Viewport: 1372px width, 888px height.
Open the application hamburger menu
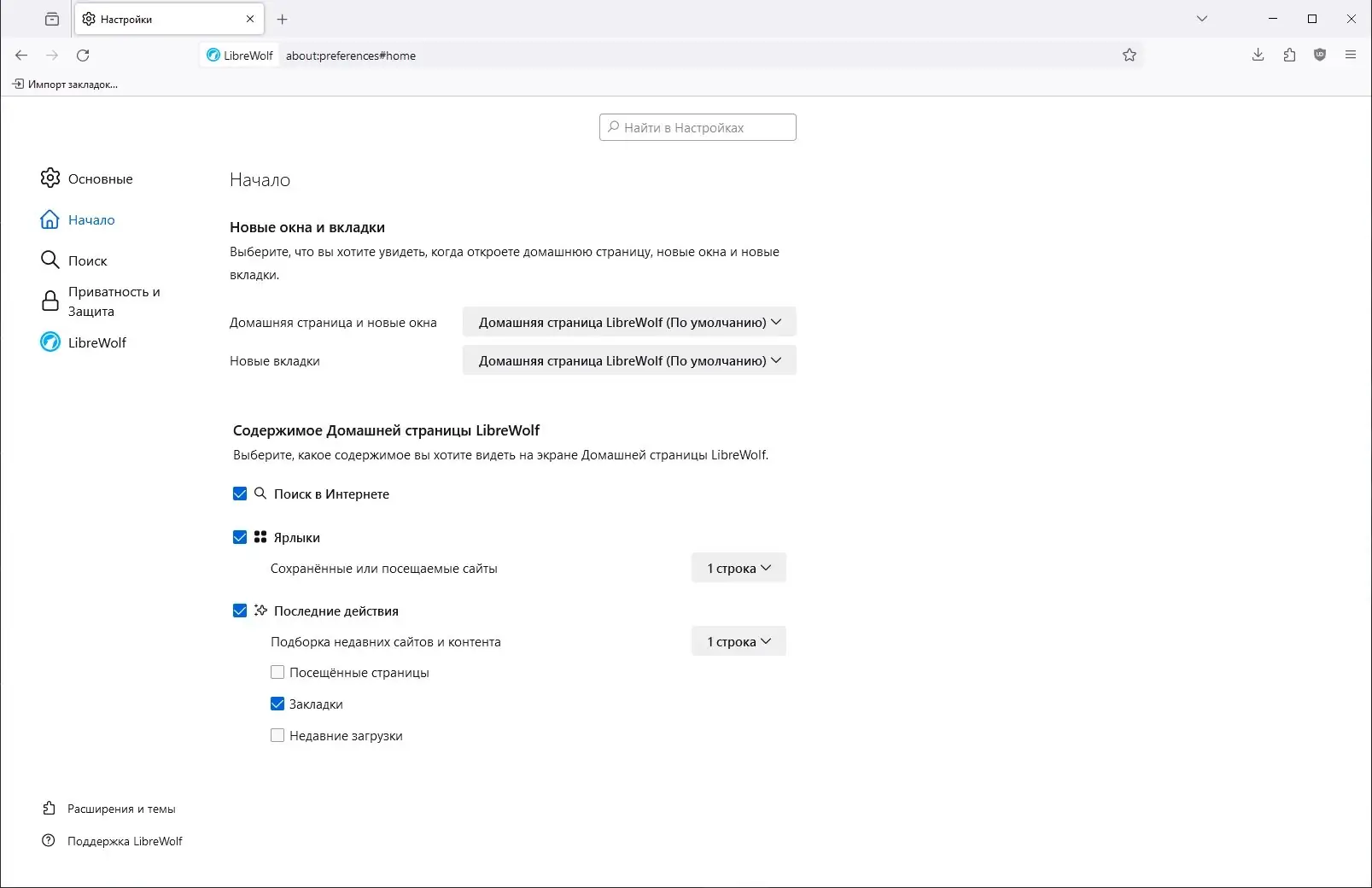(1351, 55)
